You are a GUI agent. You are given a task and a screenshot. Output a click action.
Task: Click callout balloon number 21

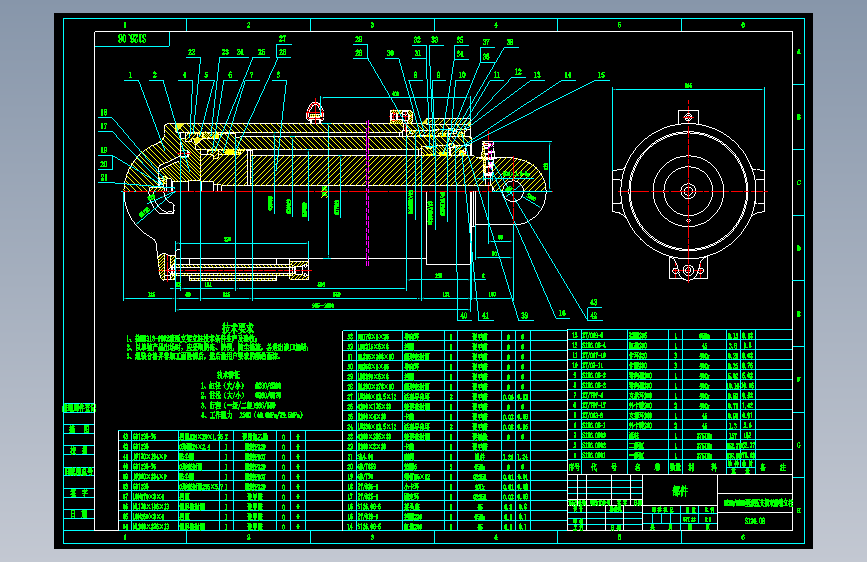tap(104, 178)
